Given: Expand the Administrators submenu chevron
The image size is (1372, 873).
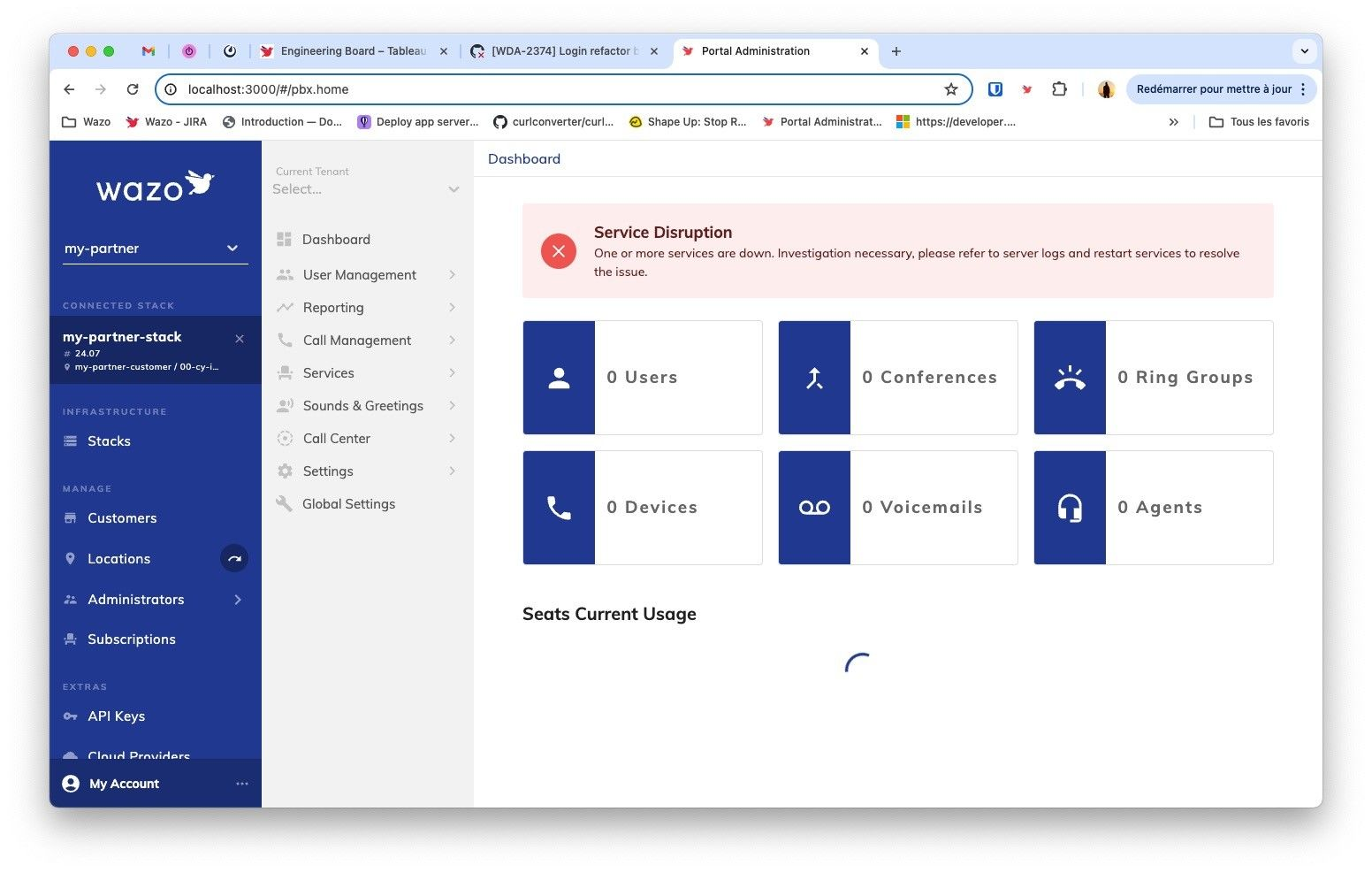Looking at the screenshot, I should tap(238, 600).
